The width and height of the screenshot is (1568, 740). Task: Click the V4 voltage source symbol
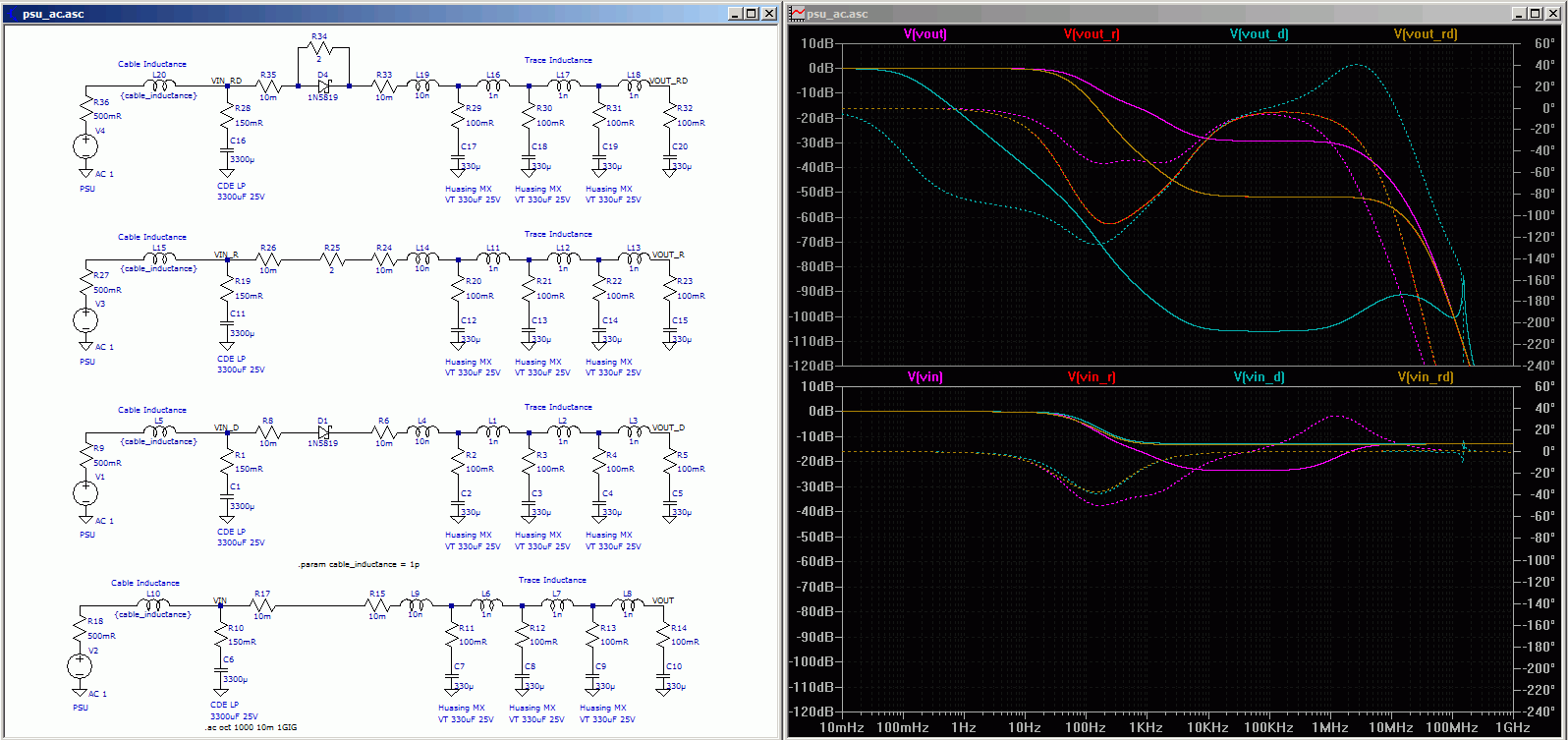pyautogui.click(x=86, y=146)
